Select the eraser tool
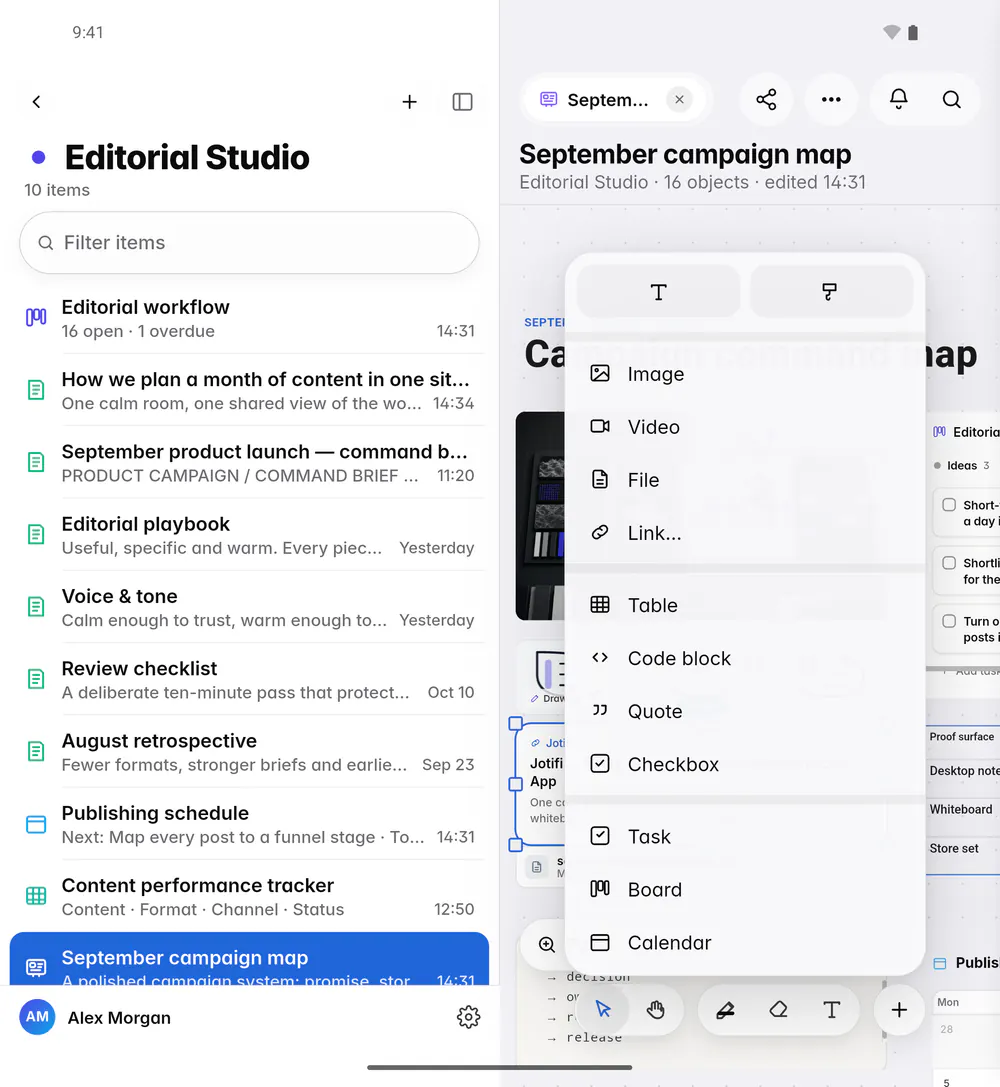The height and width of the screenshot is (1087, 1000). point(778,1010)
